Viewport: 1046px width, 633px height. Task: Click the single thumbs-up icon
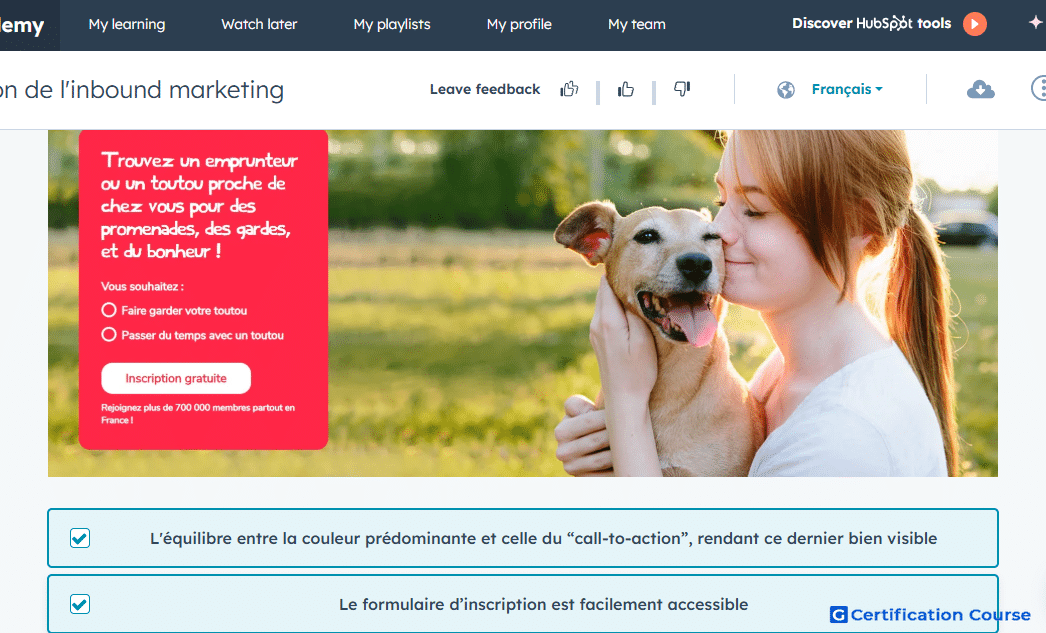coord(626,89)
